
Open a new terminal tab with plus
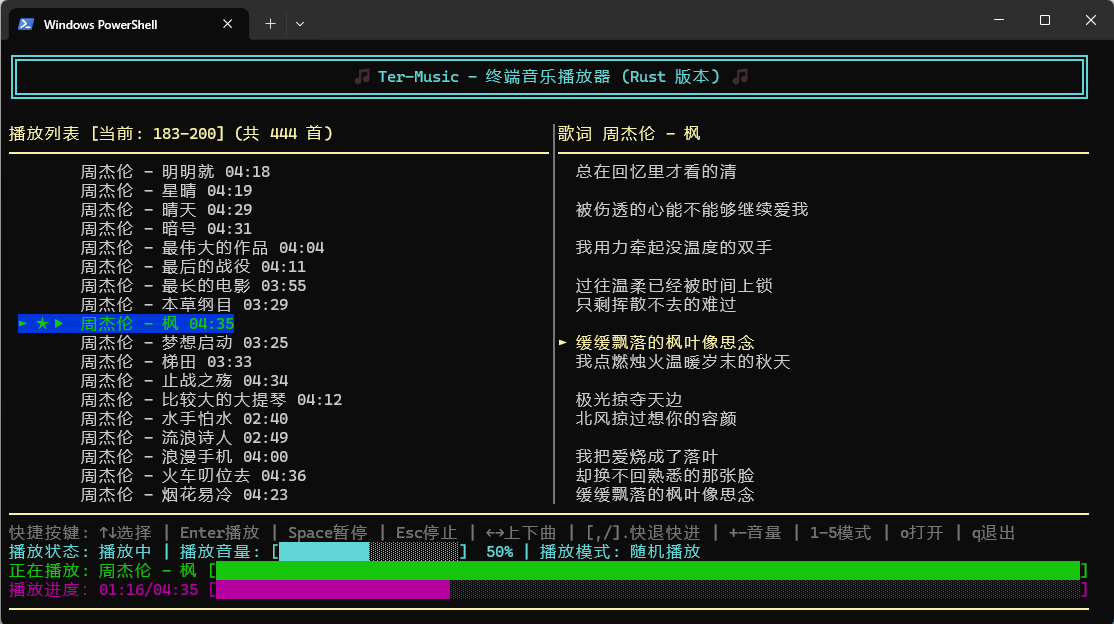pos(270,24)
